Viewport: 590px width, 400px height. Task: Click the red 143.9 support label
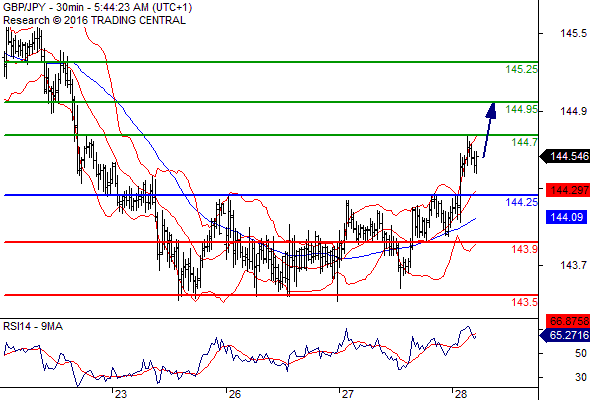525,249
